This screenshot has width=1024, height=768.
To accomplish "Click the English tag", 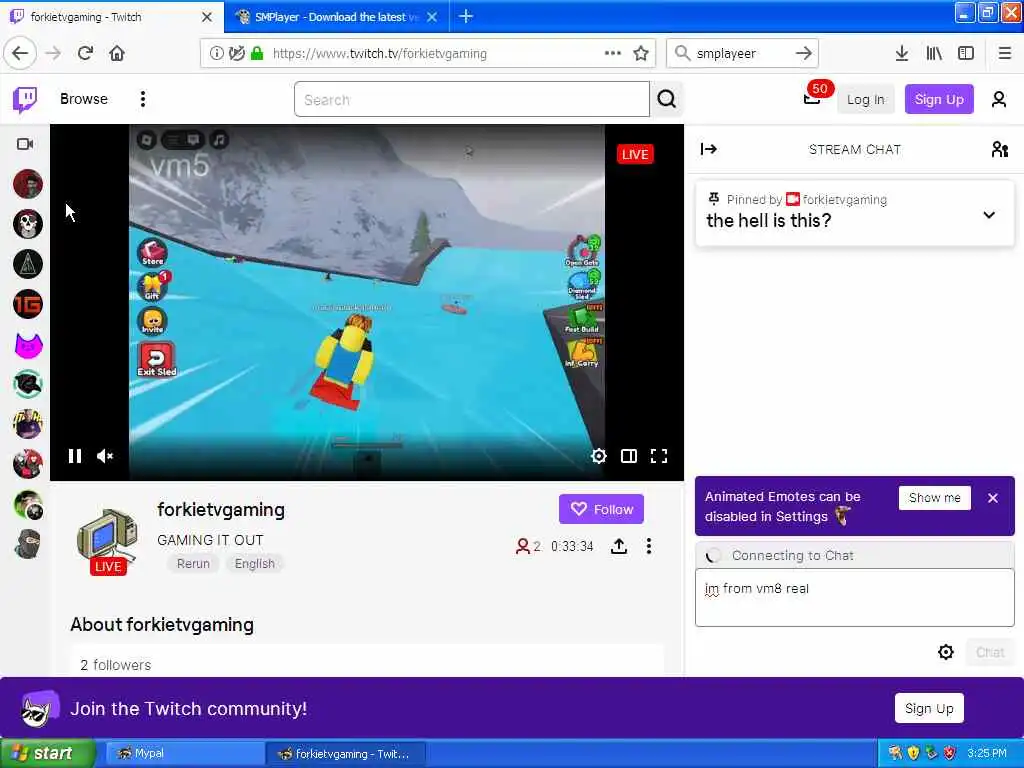I will click(255, 564).
